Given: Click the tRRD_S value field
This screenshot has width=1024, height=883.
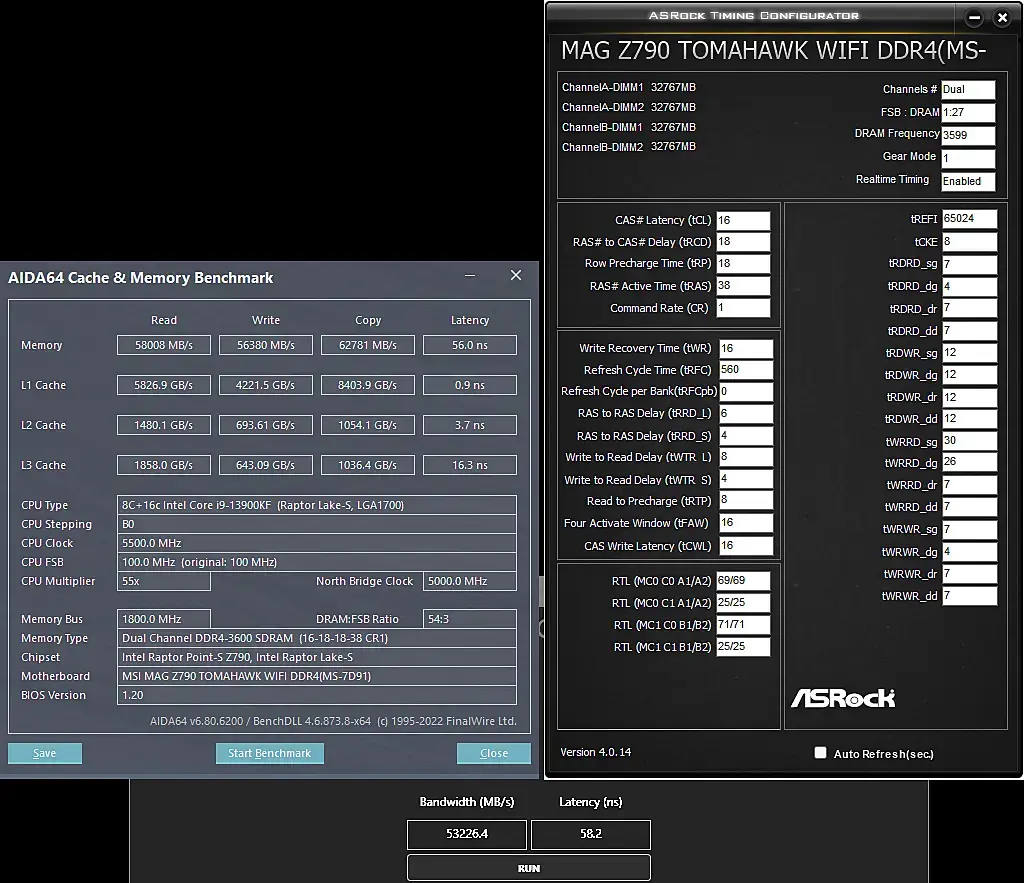Looking at the screenshot, I should coord(746,435).
